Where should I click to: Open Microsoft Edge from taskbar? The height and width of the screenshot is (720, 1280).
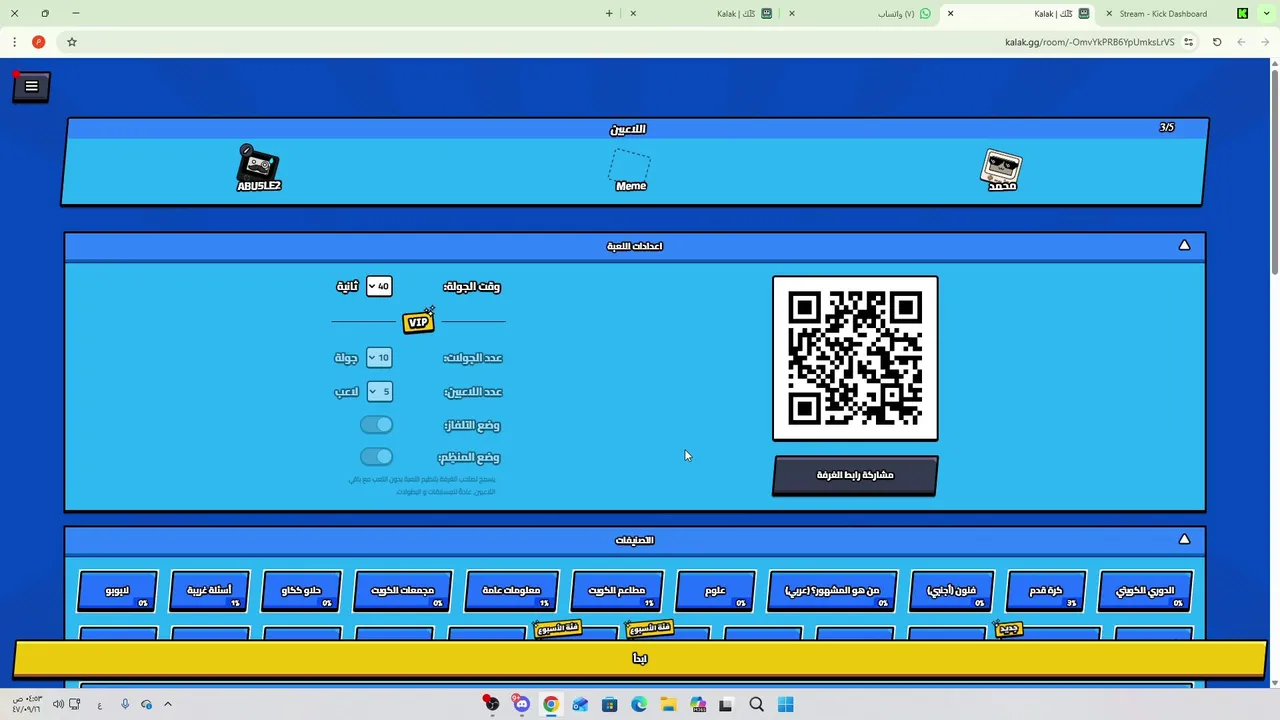coord(639,705)
